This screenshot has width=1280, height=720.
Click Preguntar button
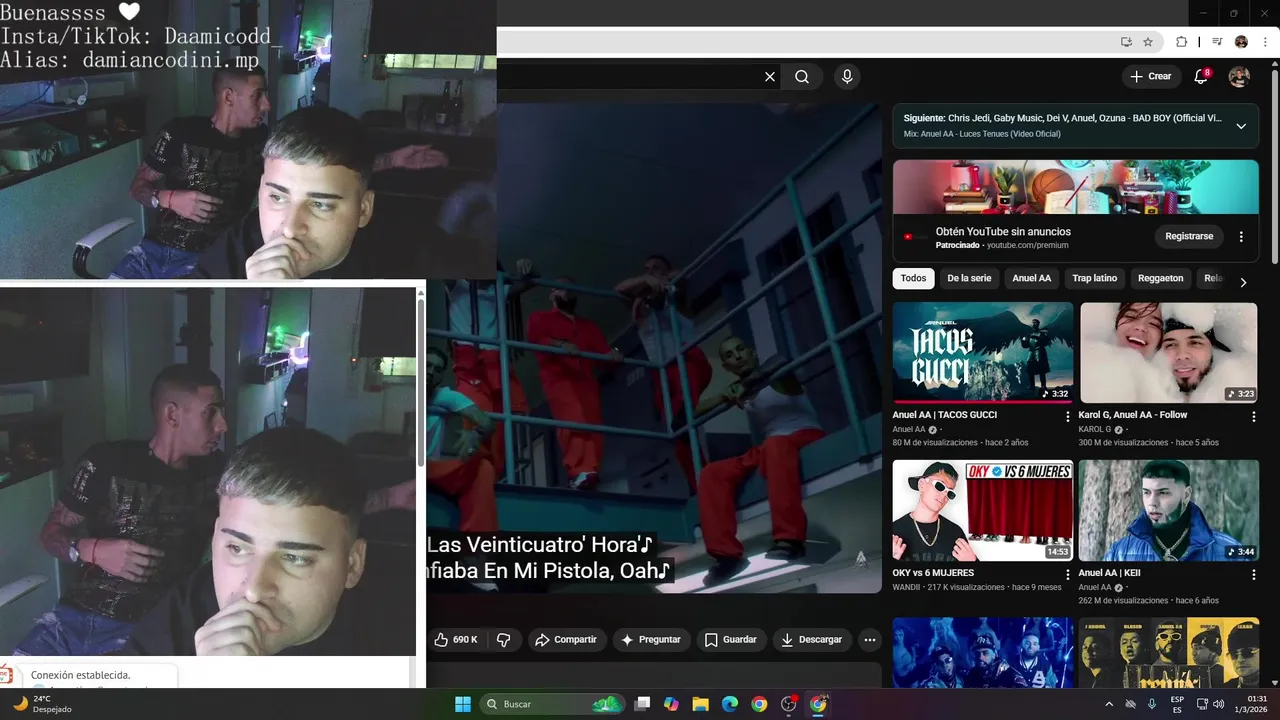650,639
